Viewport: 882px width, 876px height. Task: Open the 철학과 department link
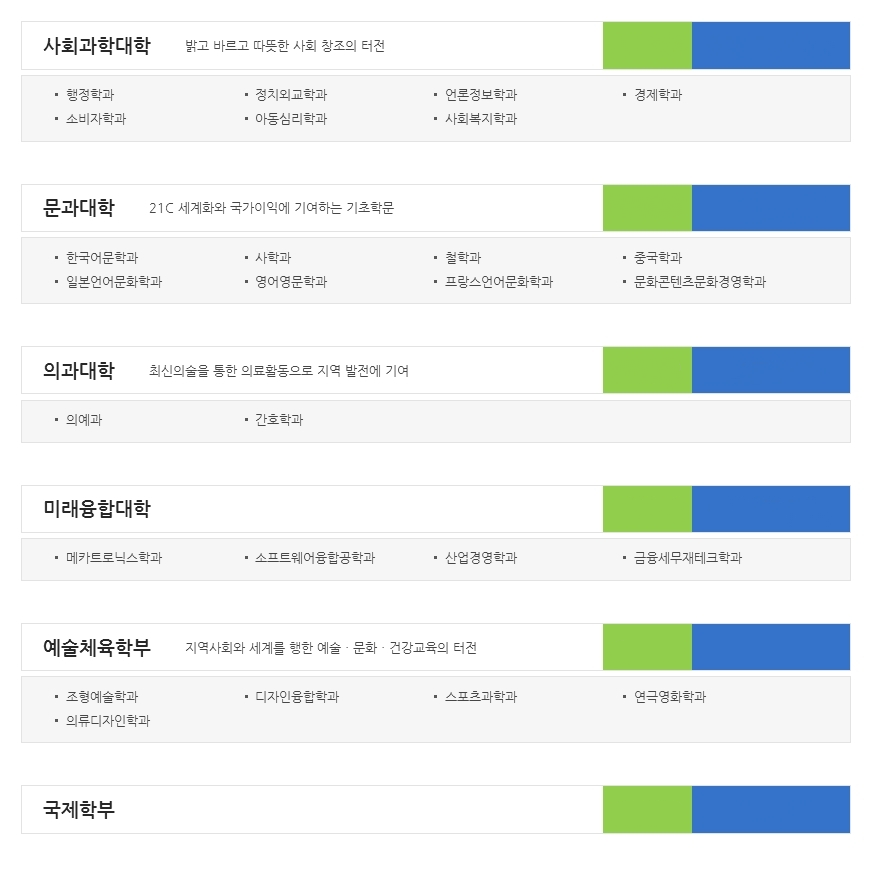463,258
